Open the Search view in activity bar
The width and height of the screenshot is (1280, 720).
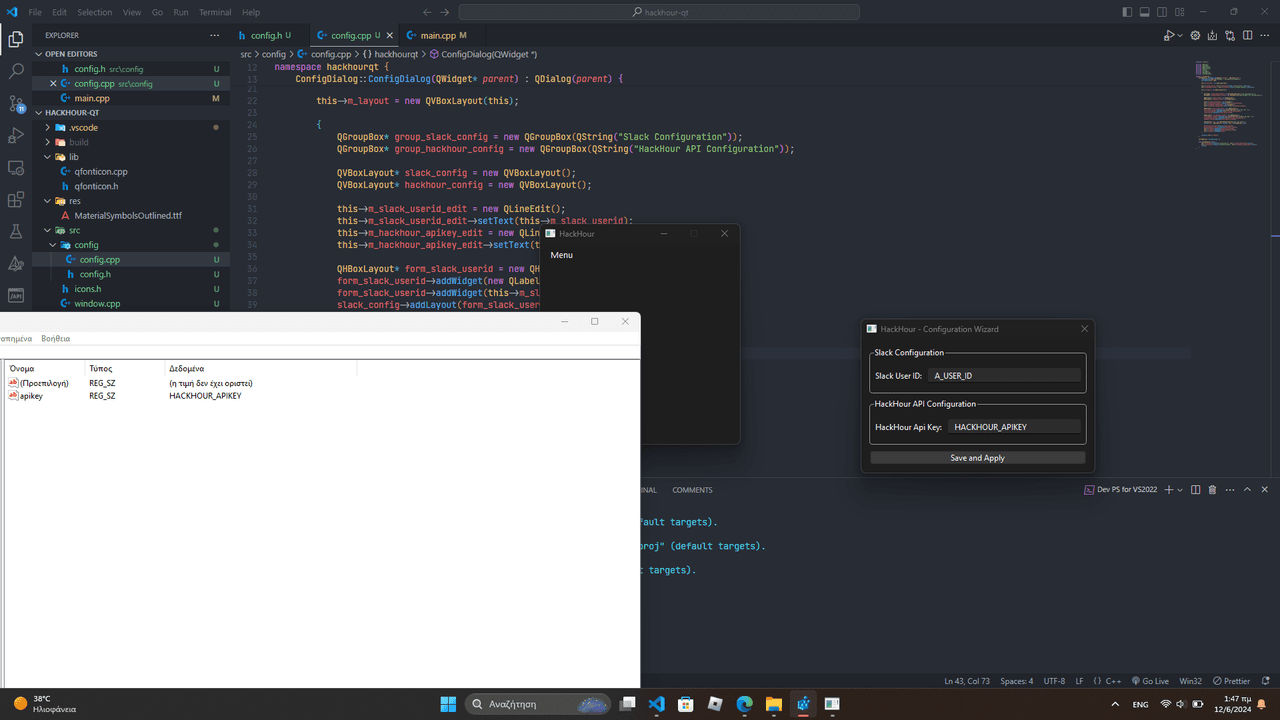[16, 72]
